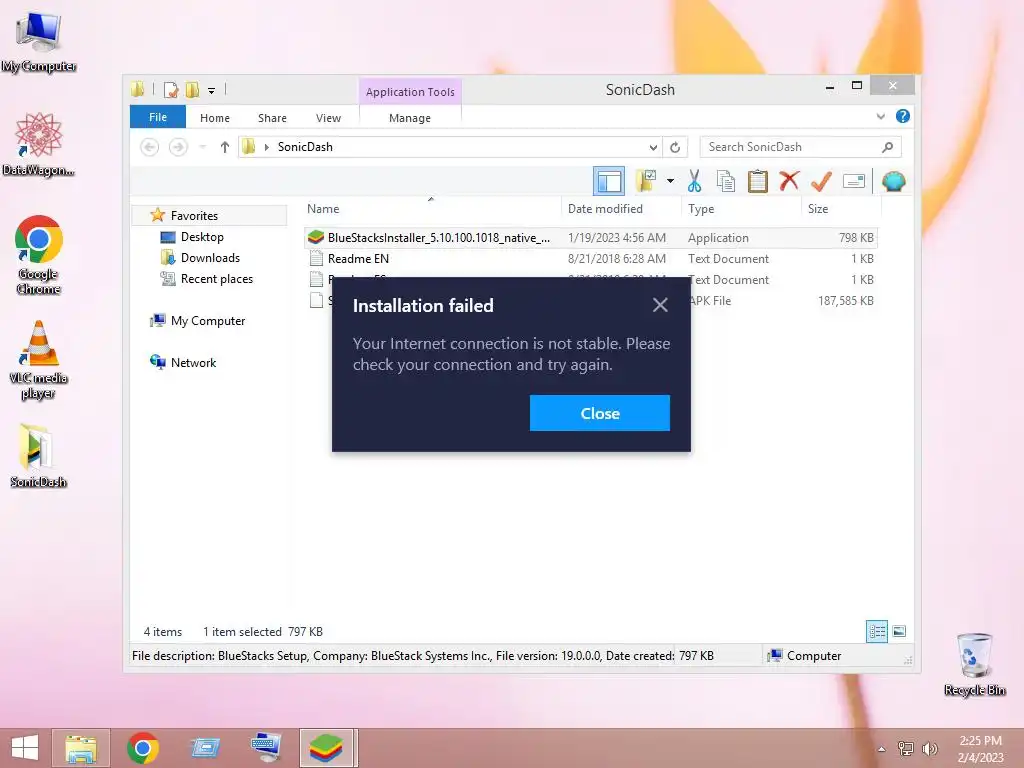Open recent locations dropdown beside Forward arrow

[x=202, y=147]
